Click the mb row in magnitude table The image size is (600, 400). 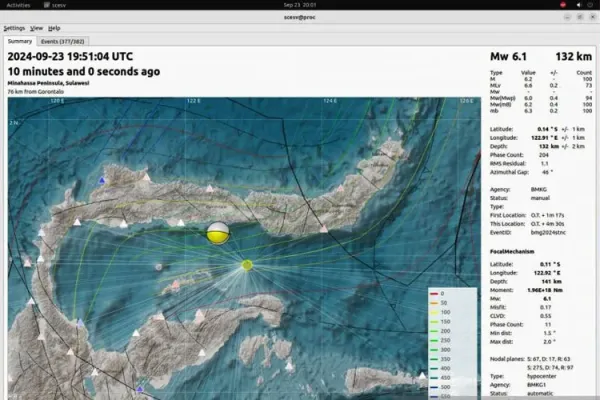(x=541, y=111)
